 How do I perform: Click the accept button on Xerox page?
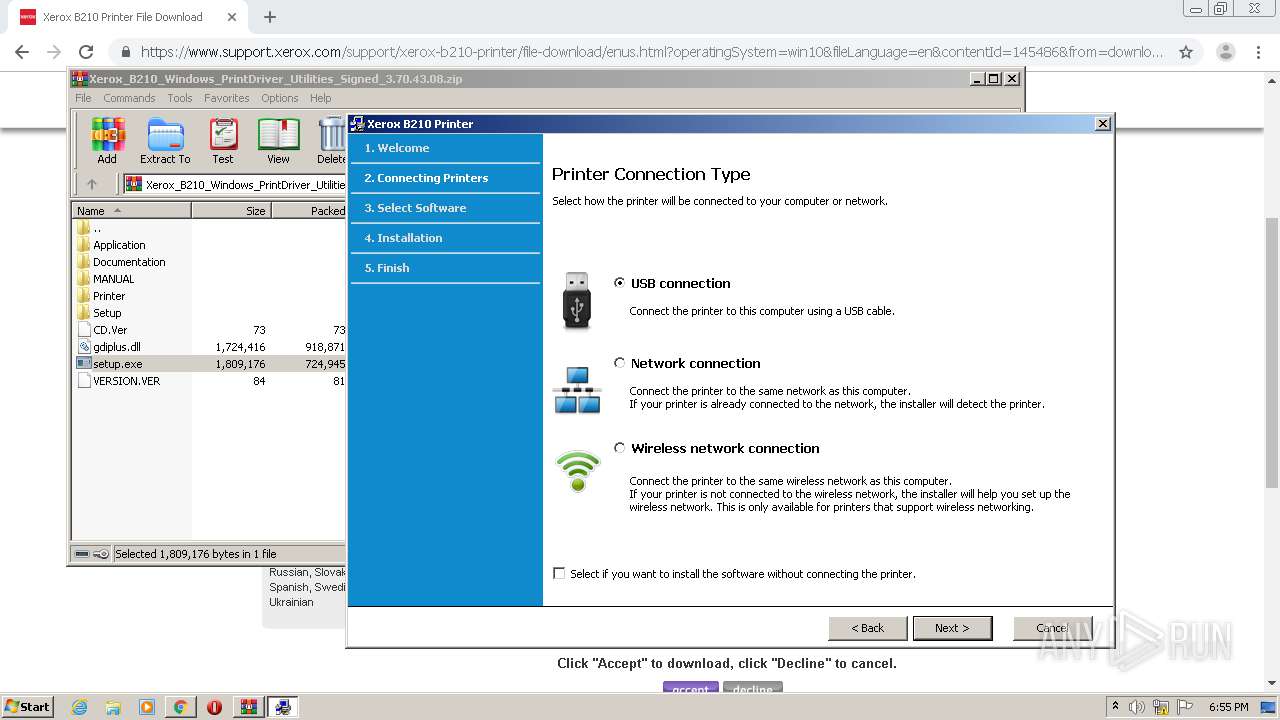[690, 689]
